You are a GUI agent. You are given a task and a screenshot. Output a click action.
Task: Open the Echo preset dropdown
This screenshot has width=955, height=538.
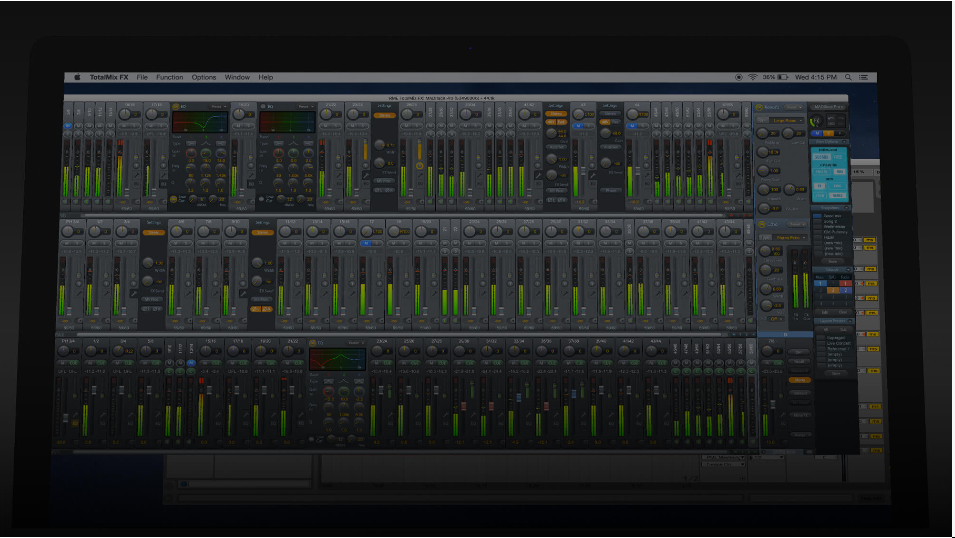(797, 224)
